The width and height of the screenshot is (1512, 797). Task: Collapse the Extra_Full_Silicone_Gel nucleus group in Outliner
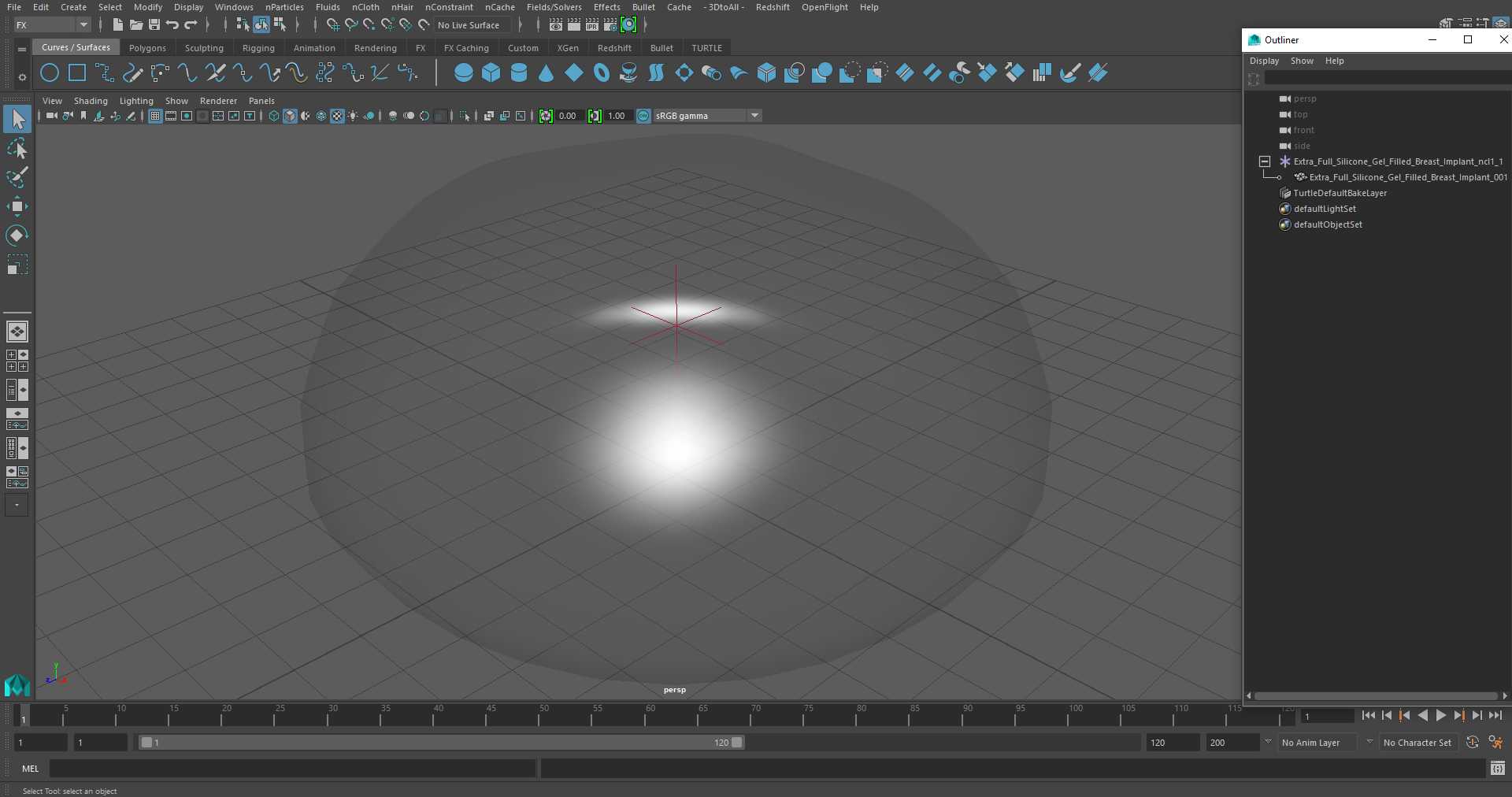1265,161
